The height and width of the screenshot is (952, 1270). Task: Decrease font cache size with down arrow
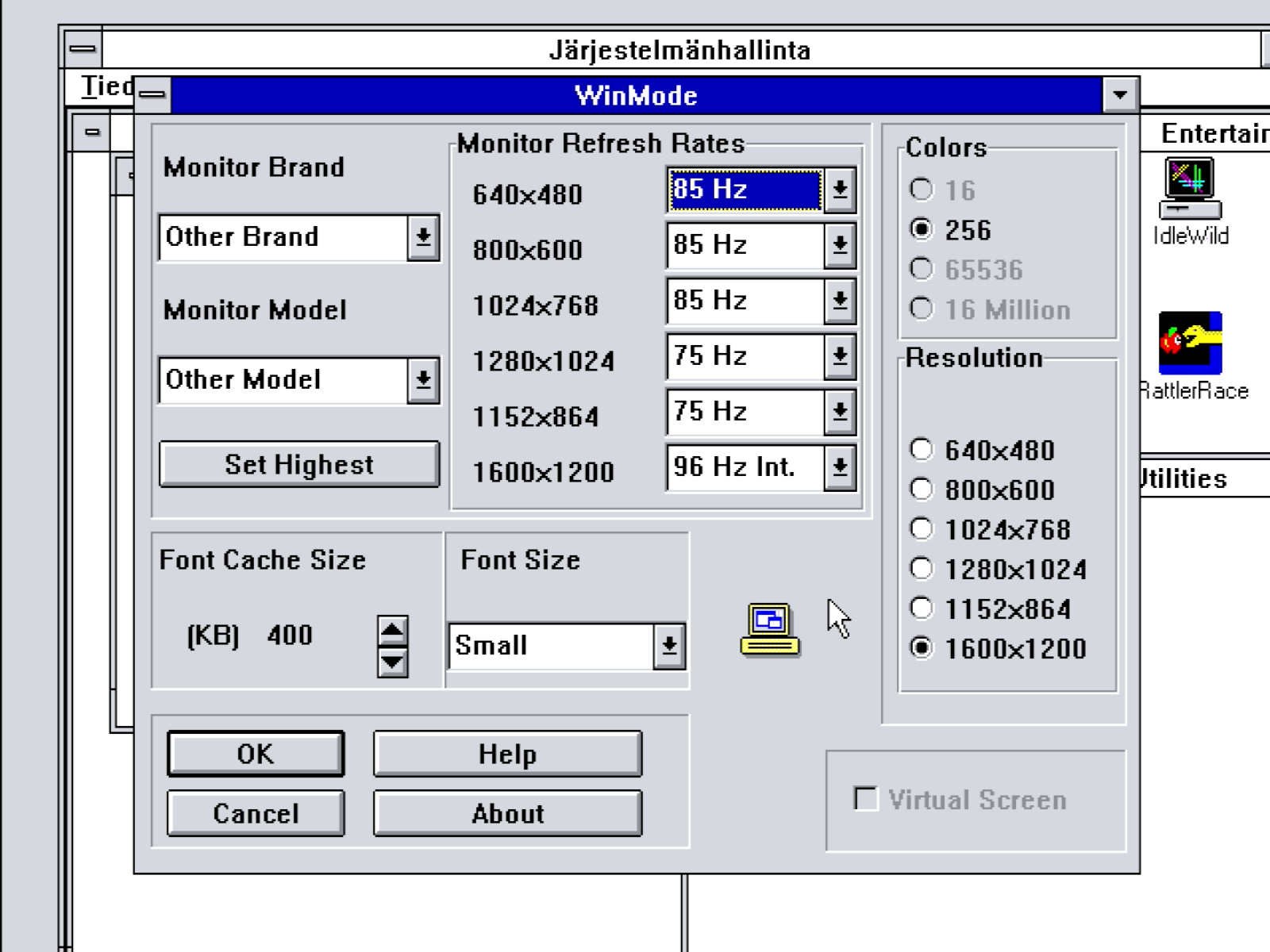pyautogui.click(x=392, y=662)
